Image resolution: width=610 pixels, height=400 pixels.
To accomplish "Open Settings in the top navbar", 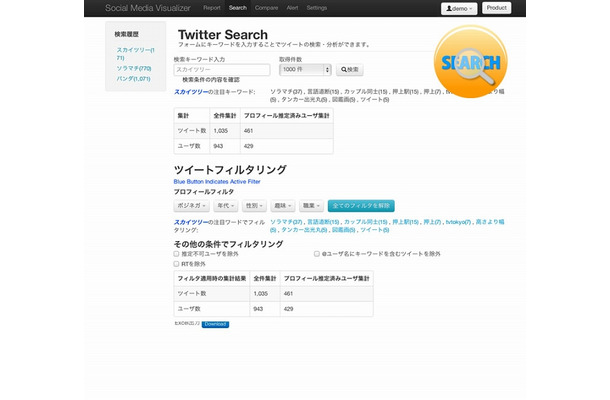I will [317, 8].
